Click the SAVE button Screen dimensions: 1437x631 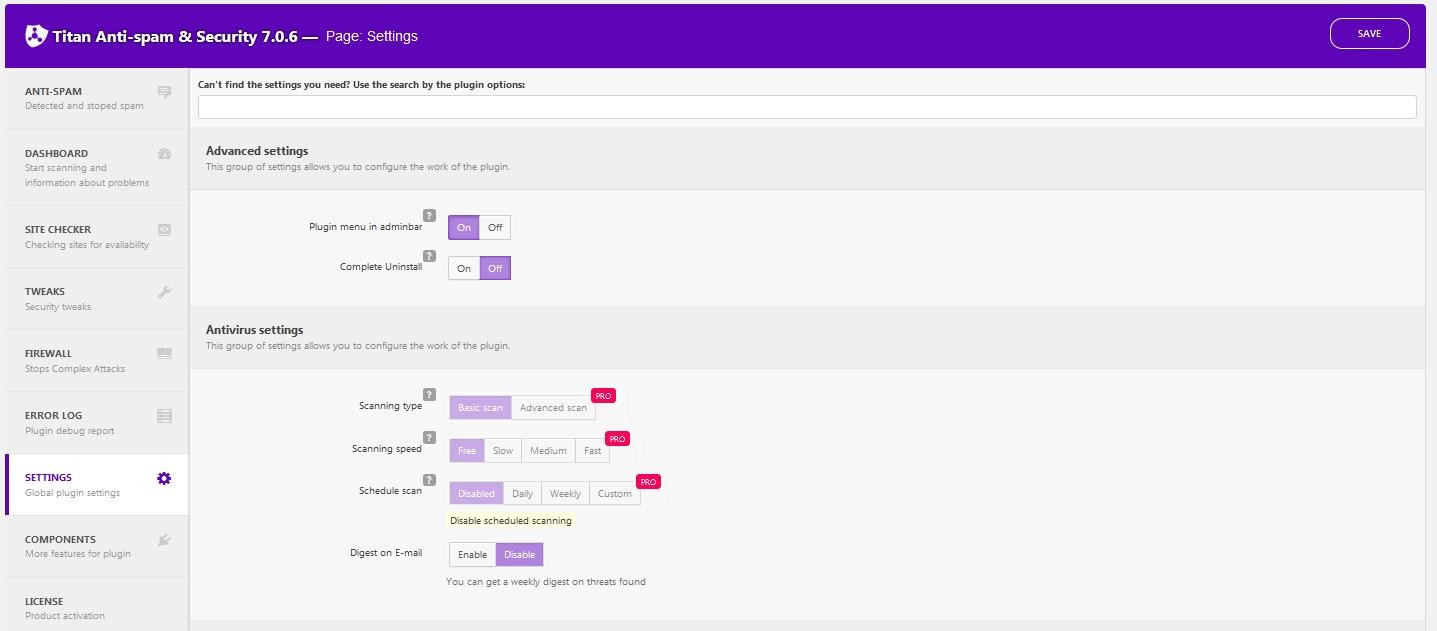point(1369,34)
